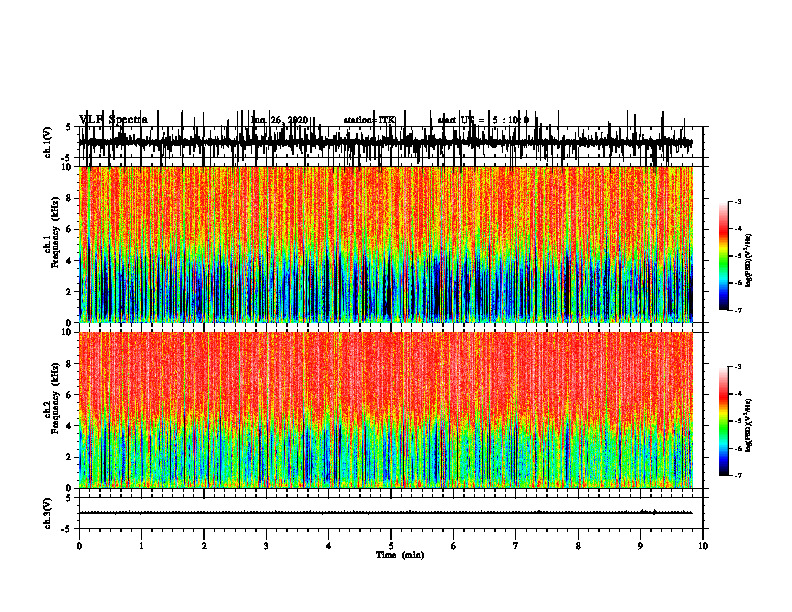This screenshot has height=612, width=792.
Task: Click the '5' tick of ch.1(V) axis
Action: pos(69,128)
